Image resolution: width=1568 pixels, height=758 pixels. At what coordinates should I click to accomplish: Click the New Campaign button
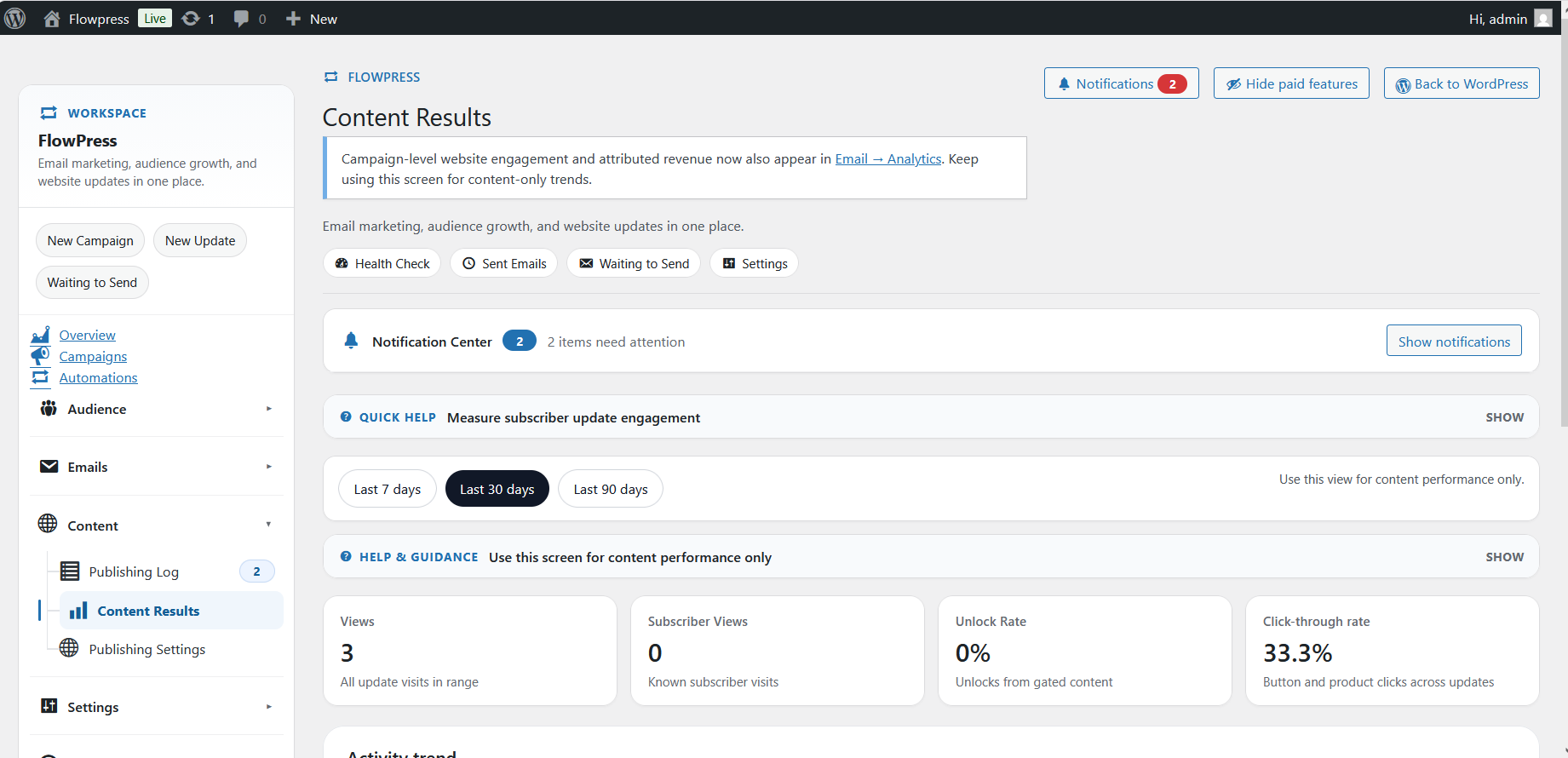tap(90, 240)
